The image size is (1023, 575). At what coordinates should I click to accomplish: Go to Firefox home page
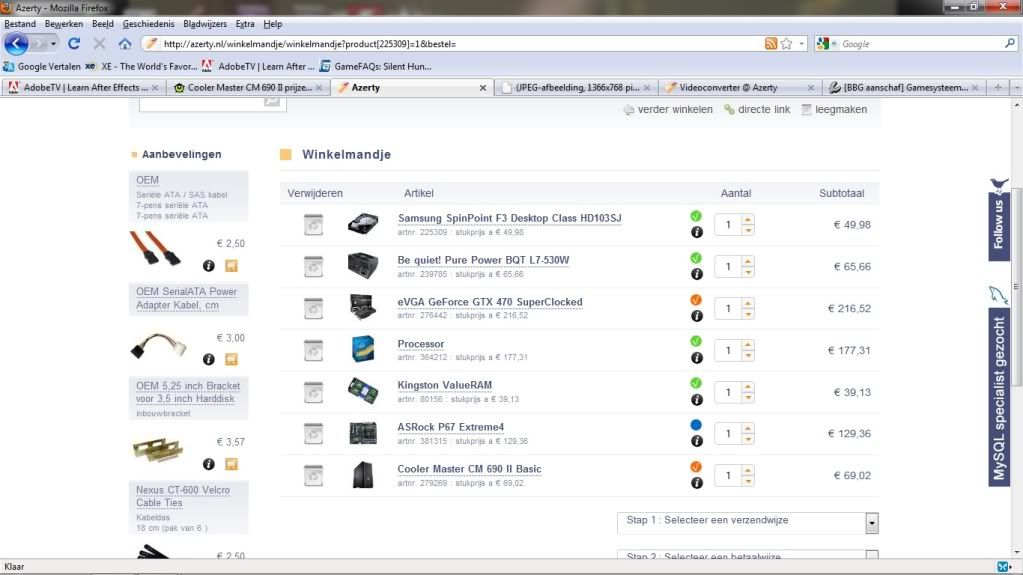(125, 44)
